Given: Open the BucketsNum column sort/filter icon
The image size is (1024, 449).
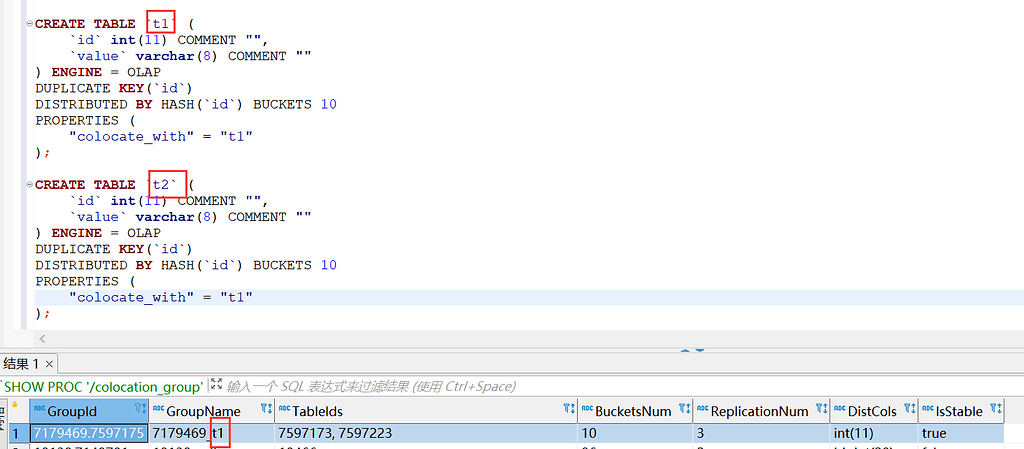Looking at the screenshot, I should (x=684, y=410).
